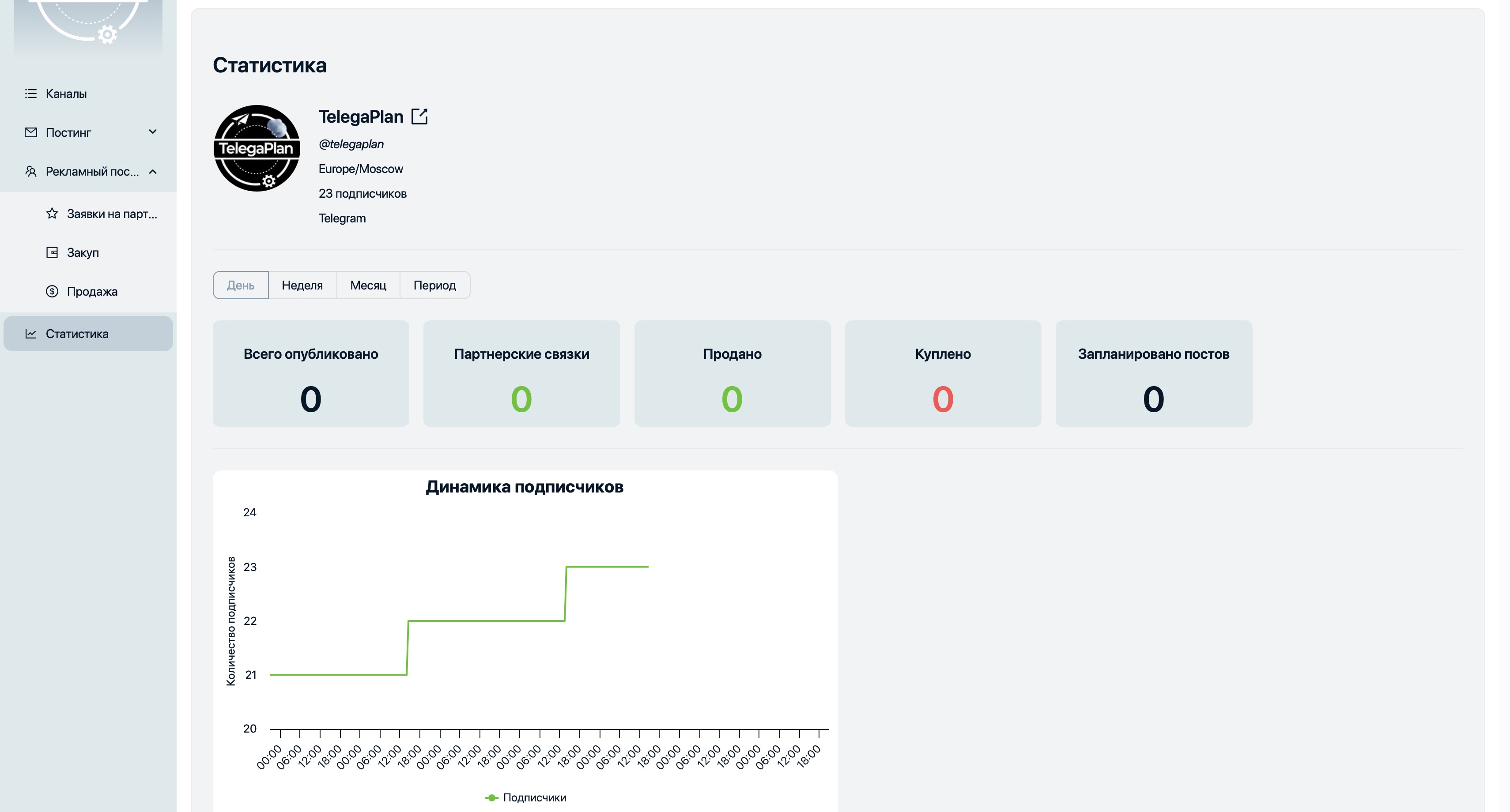Toggle the Подписчики legend series

click(x=526, y=798)
